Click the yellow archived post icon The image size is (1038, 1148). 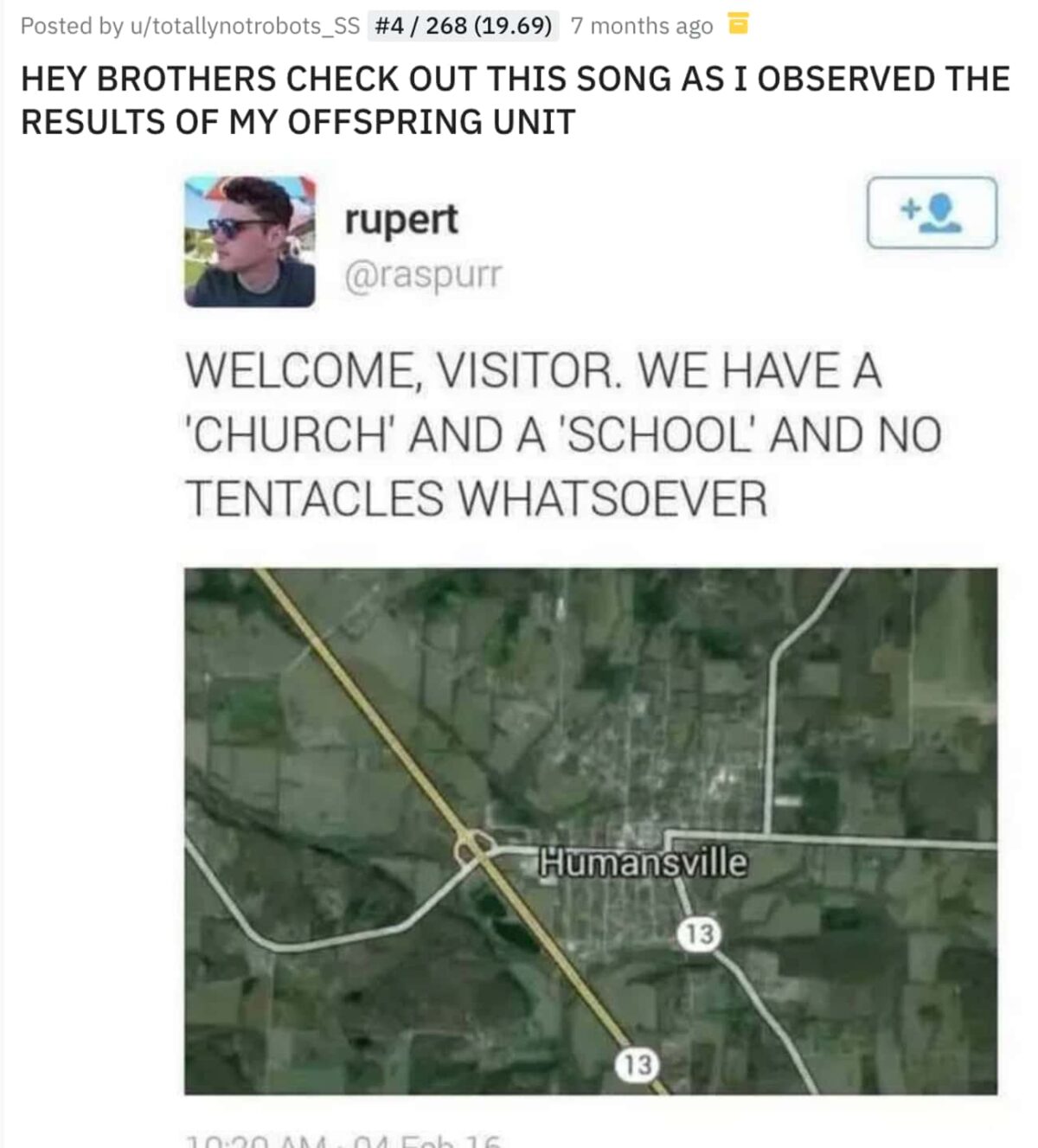[x=738, y=25]
